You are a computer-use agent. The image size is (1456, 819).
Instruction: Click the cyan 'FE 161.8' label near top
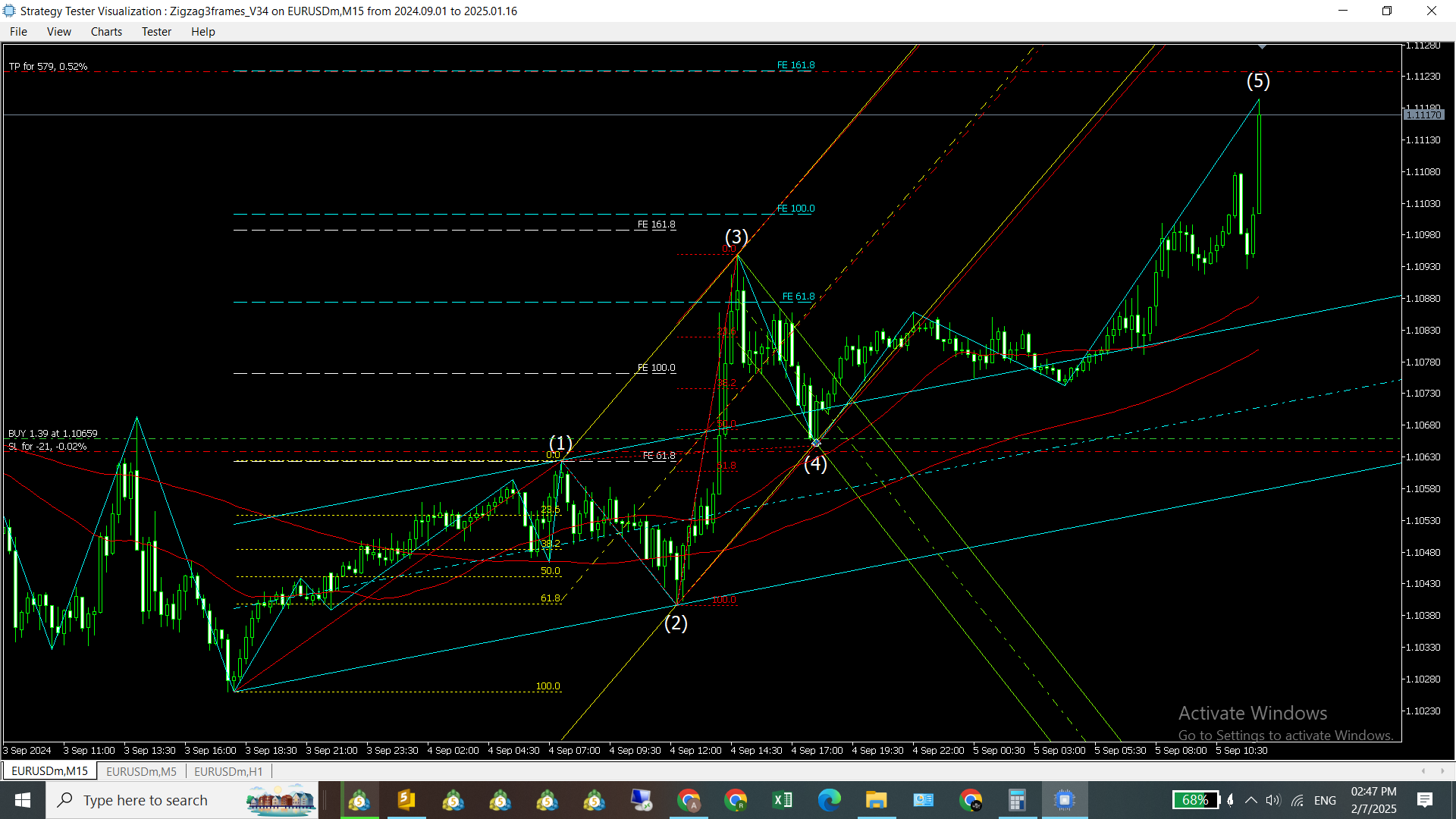(x=795, y=65)
